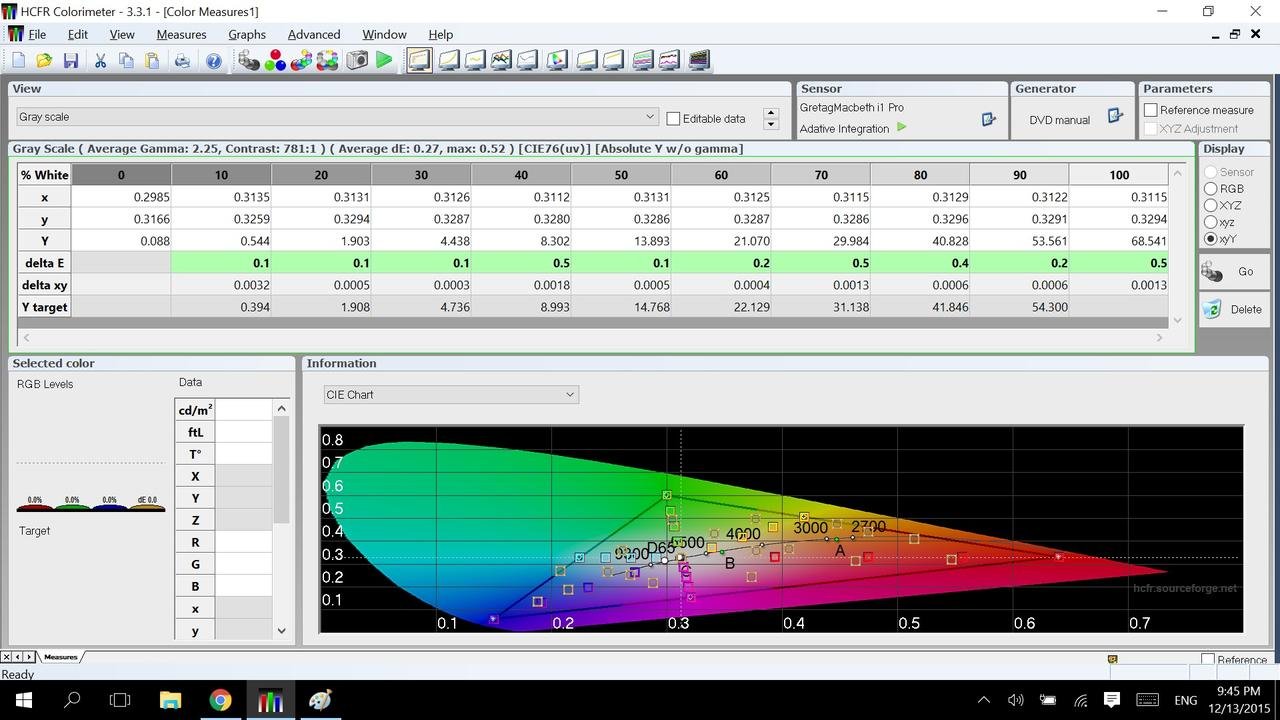Open the generator configuration icon
Screen dimensions: 1280x720
[1115, 117]
